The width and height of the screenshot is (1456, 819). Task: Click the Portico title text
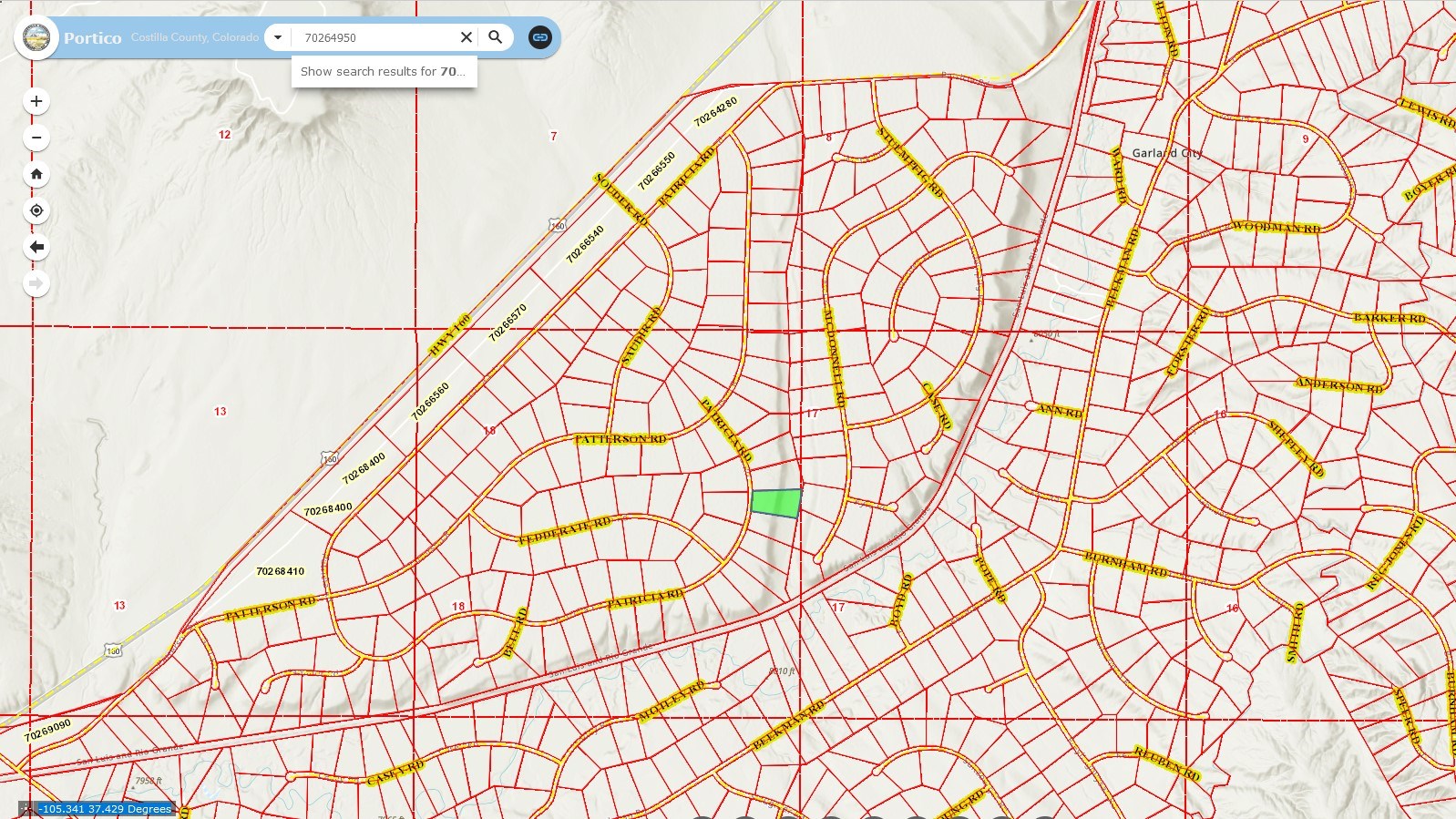[x=92, y=38]
